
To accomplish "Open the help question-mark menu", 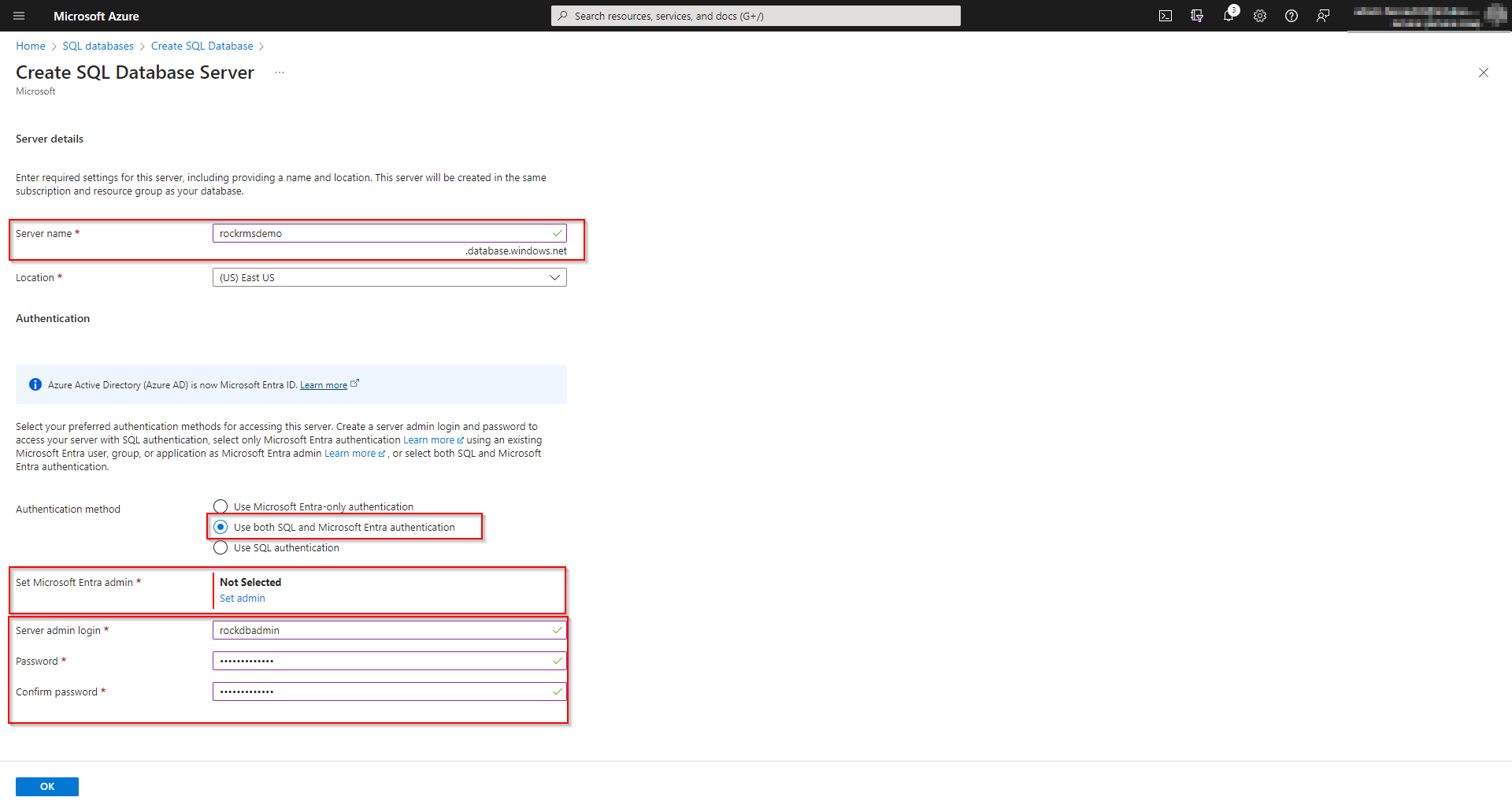I will [1291, 16].
